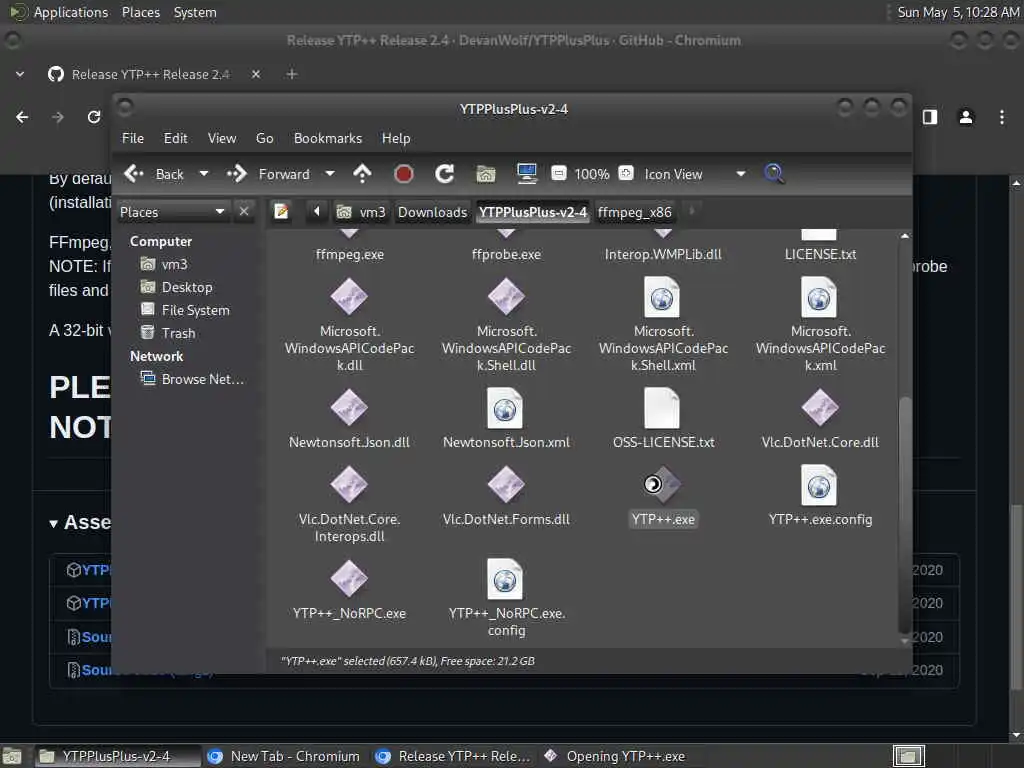Click the Chromium back arrow

[x=22, y=117]
